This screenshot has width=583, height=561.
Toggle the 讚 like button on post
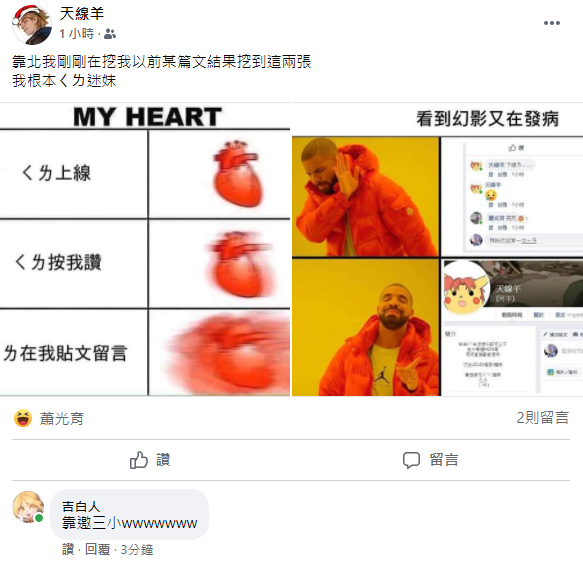pos(150,460)
